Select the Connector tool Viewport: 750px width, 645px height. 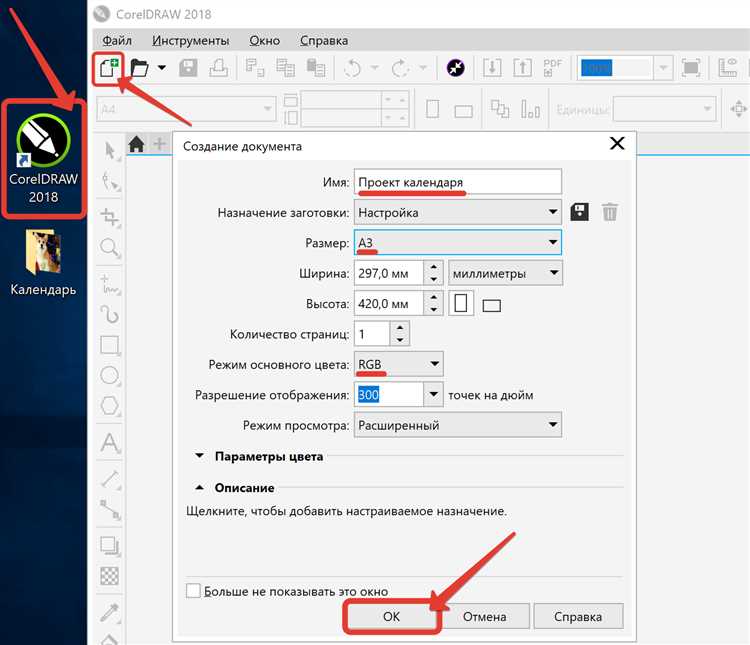click(x=110, y=510)
